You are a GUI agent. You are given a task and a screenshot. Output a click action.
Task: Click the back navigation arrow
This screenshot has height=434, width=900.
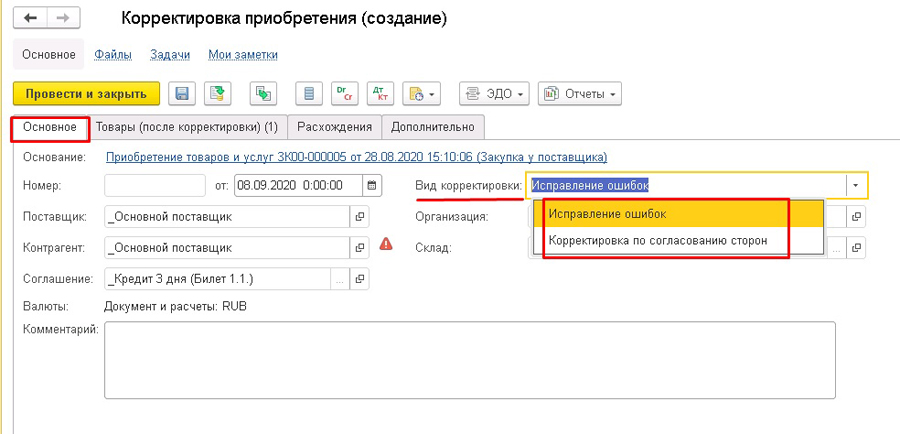point(31,19)
